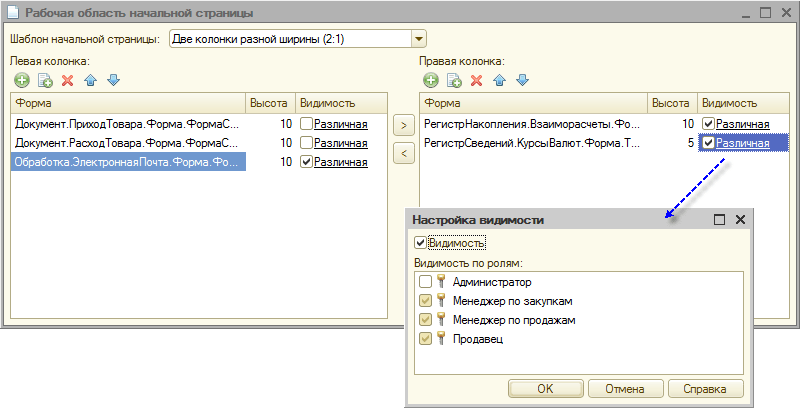The height and width of the screenshot is (408, 800).
Task: Toggle Менеджер по закупкам role checkbox
Action: pyautogui.click(x=426, y=301)
